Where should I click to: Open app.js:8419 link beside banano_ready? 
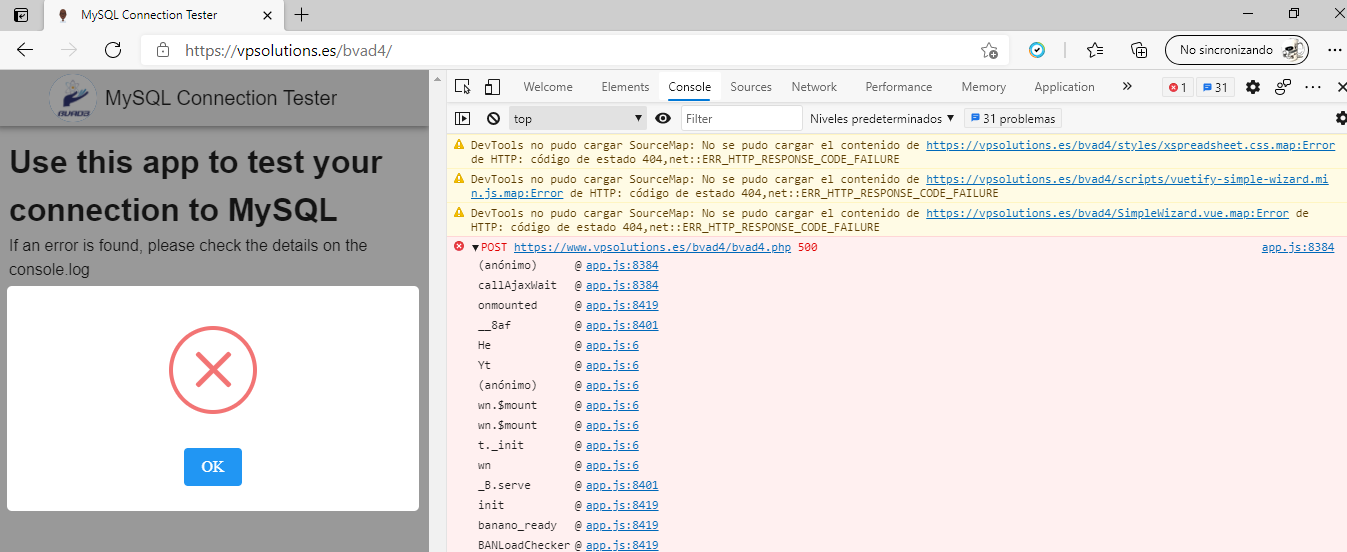pos(622,525)
